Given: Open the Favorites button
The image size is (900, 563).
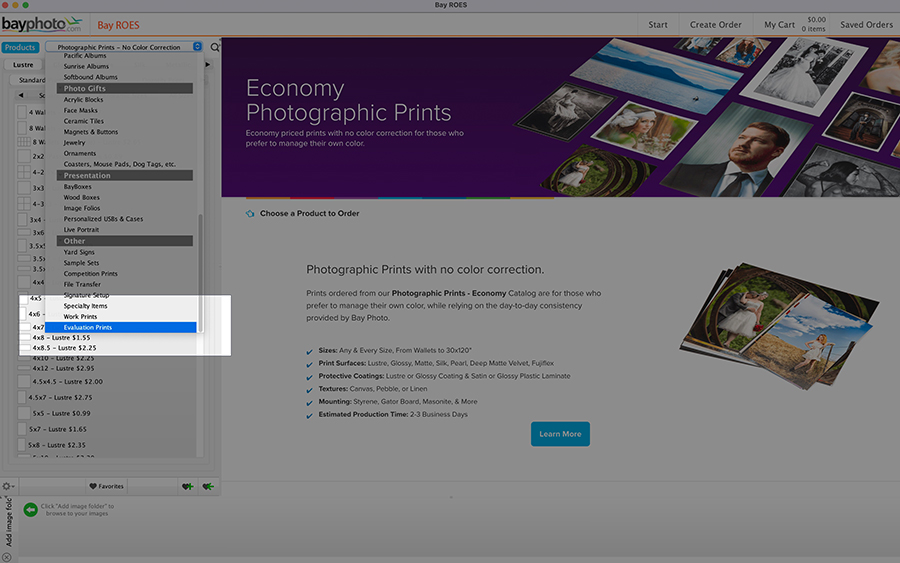Looking at the screenshot, I should [x=106, y=486].
